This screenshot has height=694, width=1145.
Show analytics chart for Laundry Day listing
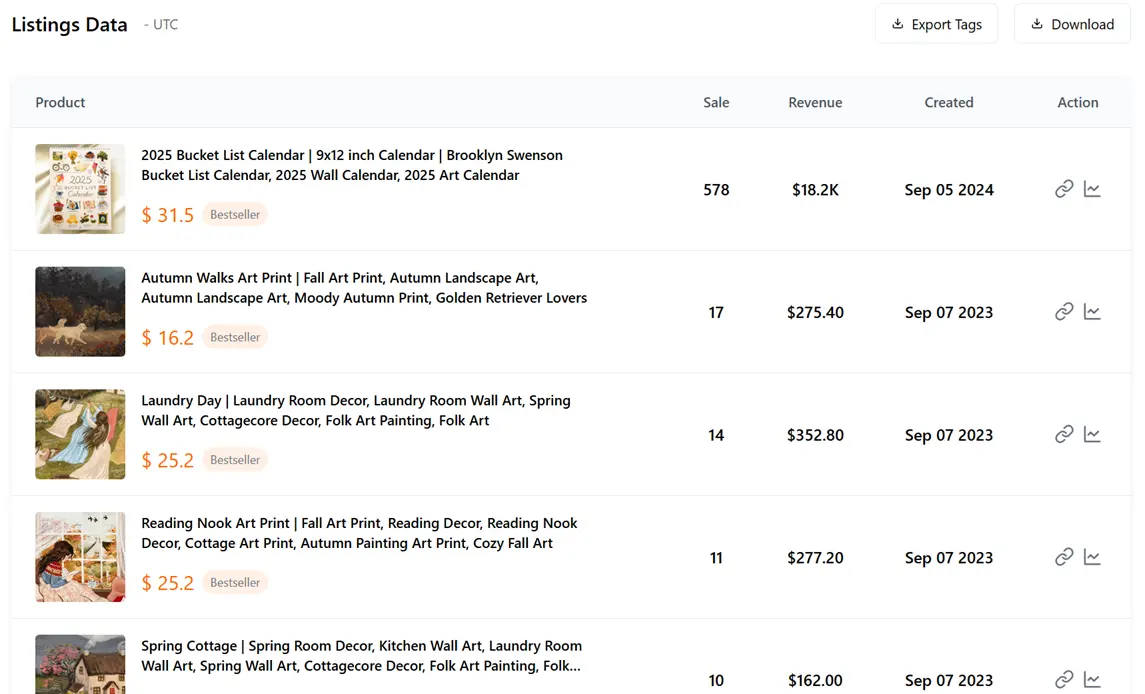click(1092, 435)
